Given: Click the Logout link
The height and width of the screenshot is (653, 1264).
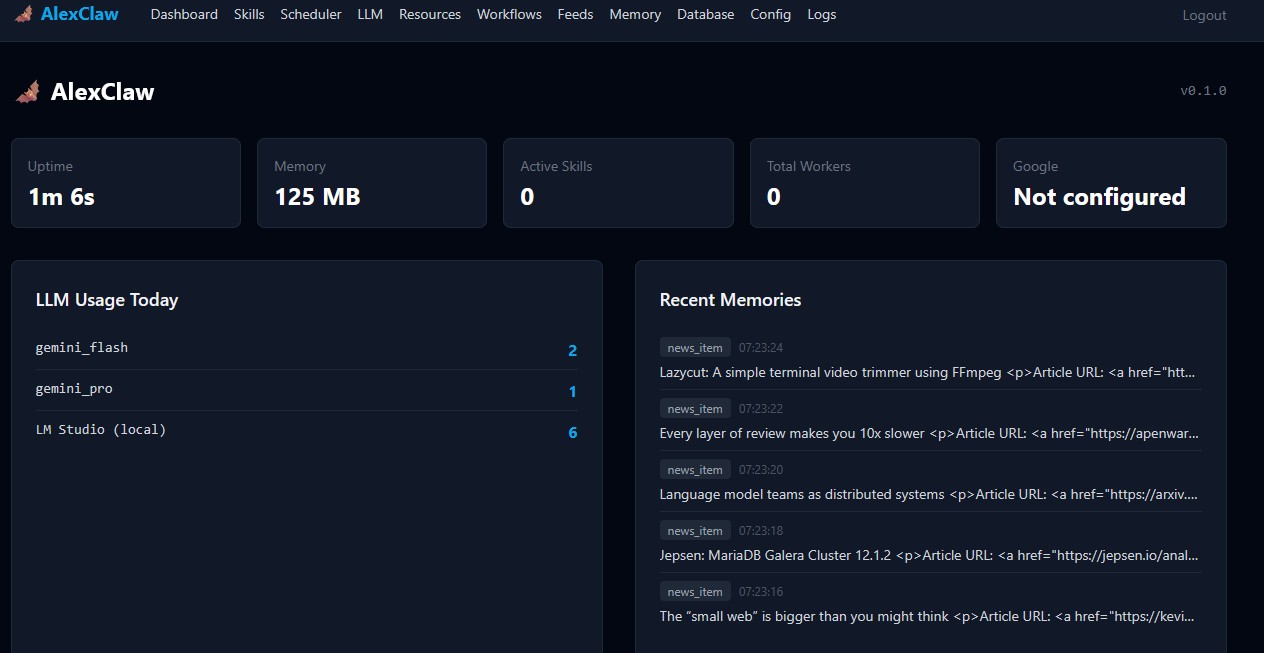Looking at the screenshot, I should tap(1204, 15).
